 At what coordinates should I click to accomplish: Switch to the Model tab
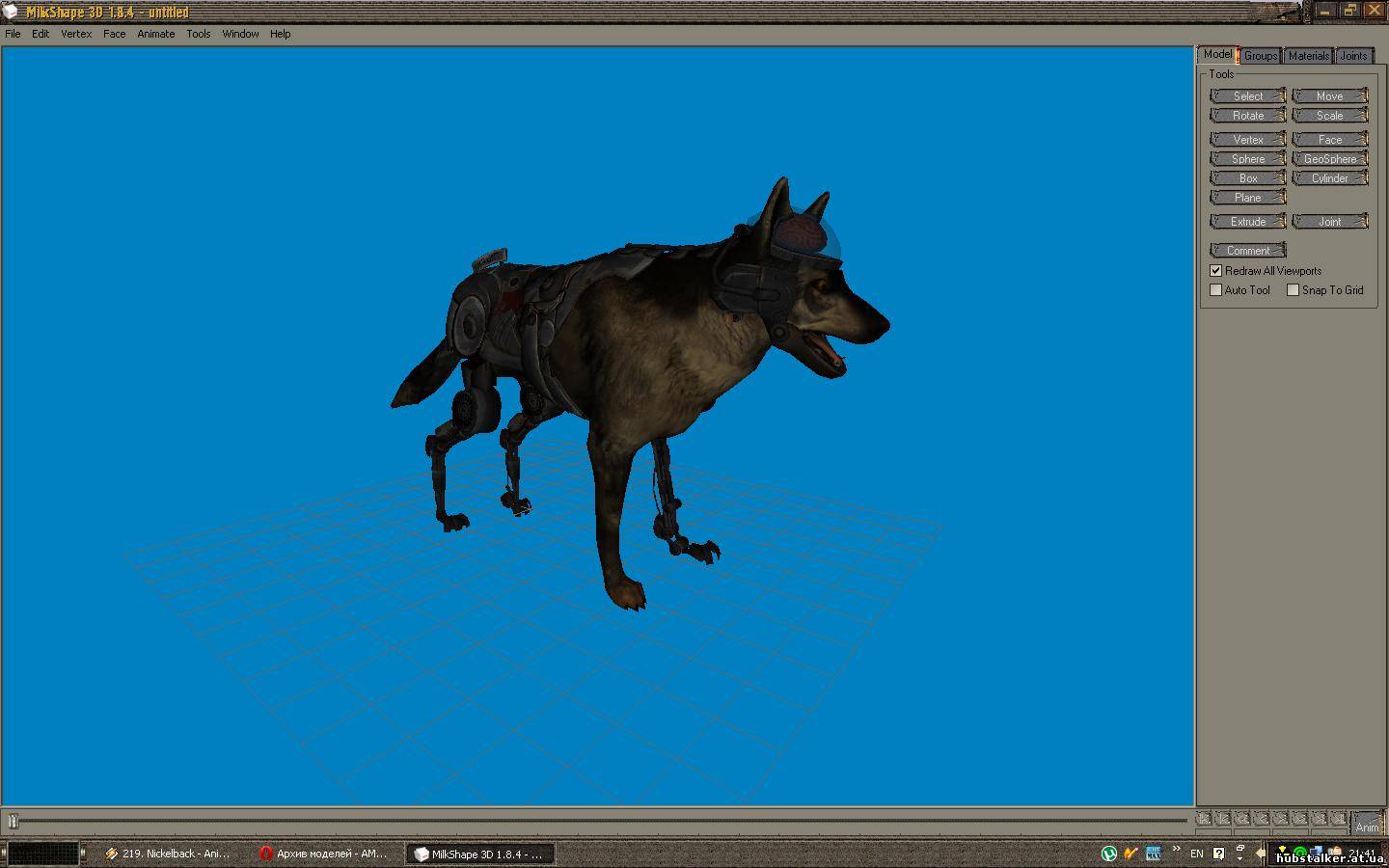1217,54
